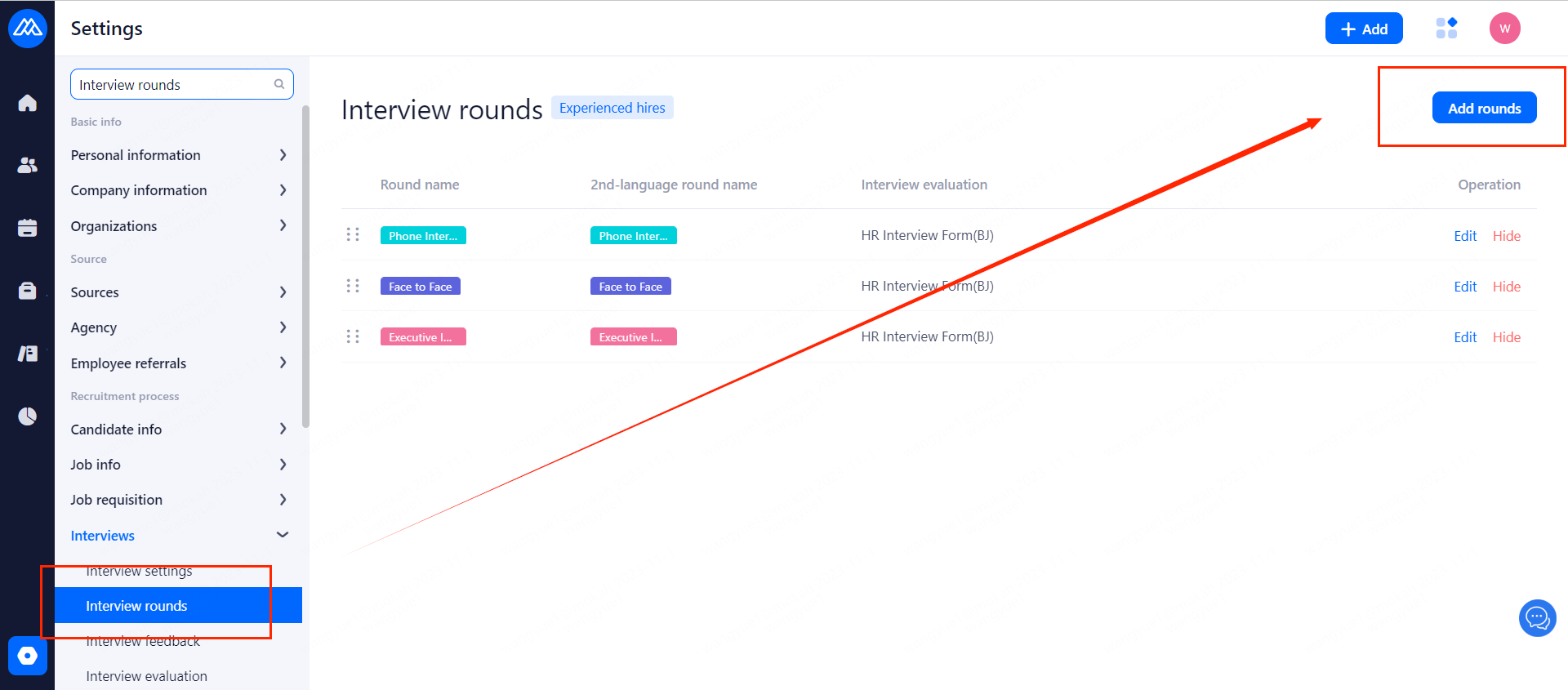Click the drag handle for Face to Face row

click(x=353, y=286)
